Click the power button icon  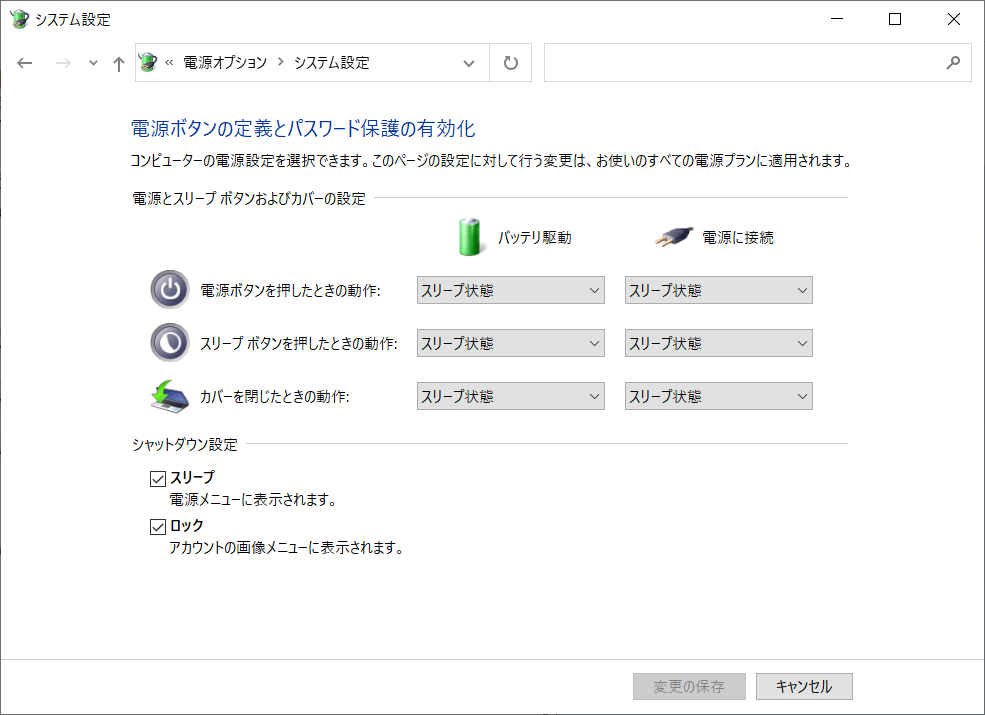(x=170, y=290)
